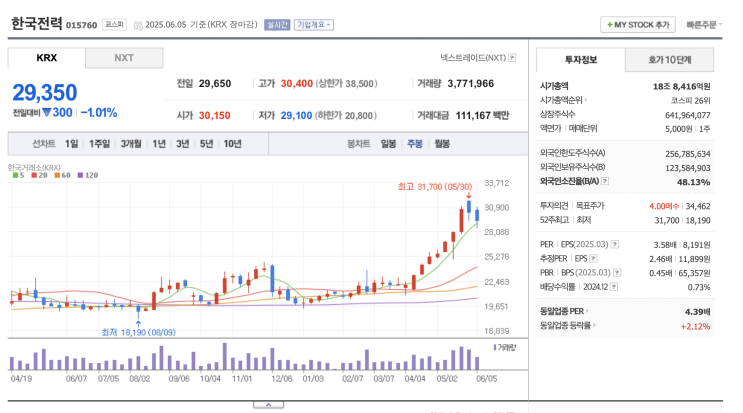Click the green 5-period moving average legend

[18, 175]
